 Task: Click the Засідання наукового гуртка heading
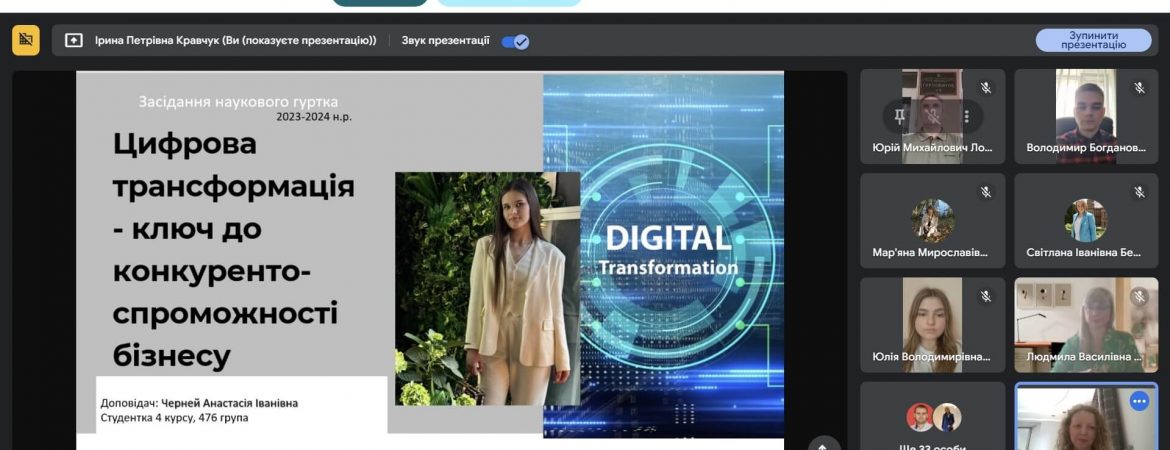(x=238, y=101)
